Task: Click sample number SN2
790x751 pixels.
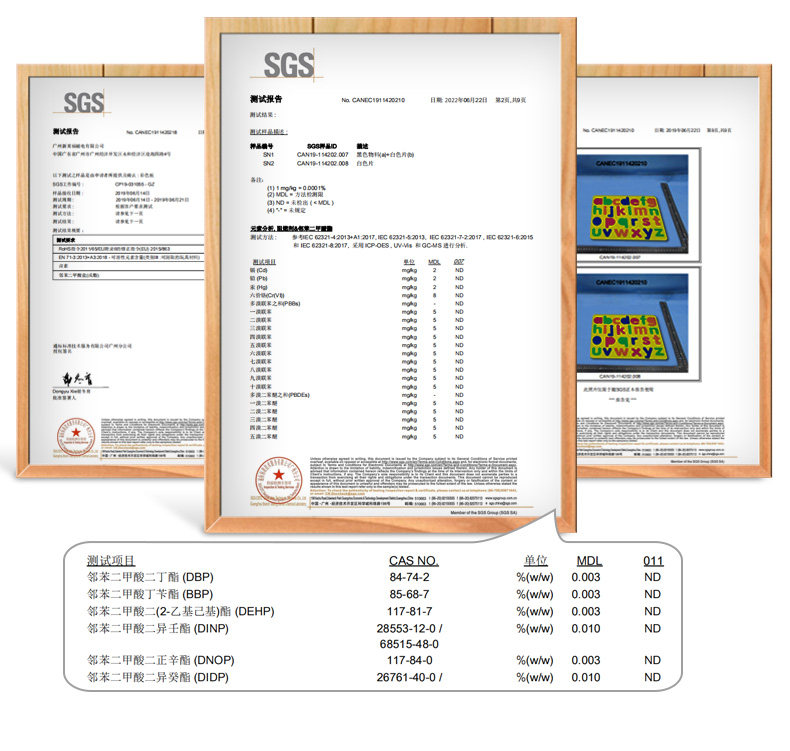Action: click(268, 164)
